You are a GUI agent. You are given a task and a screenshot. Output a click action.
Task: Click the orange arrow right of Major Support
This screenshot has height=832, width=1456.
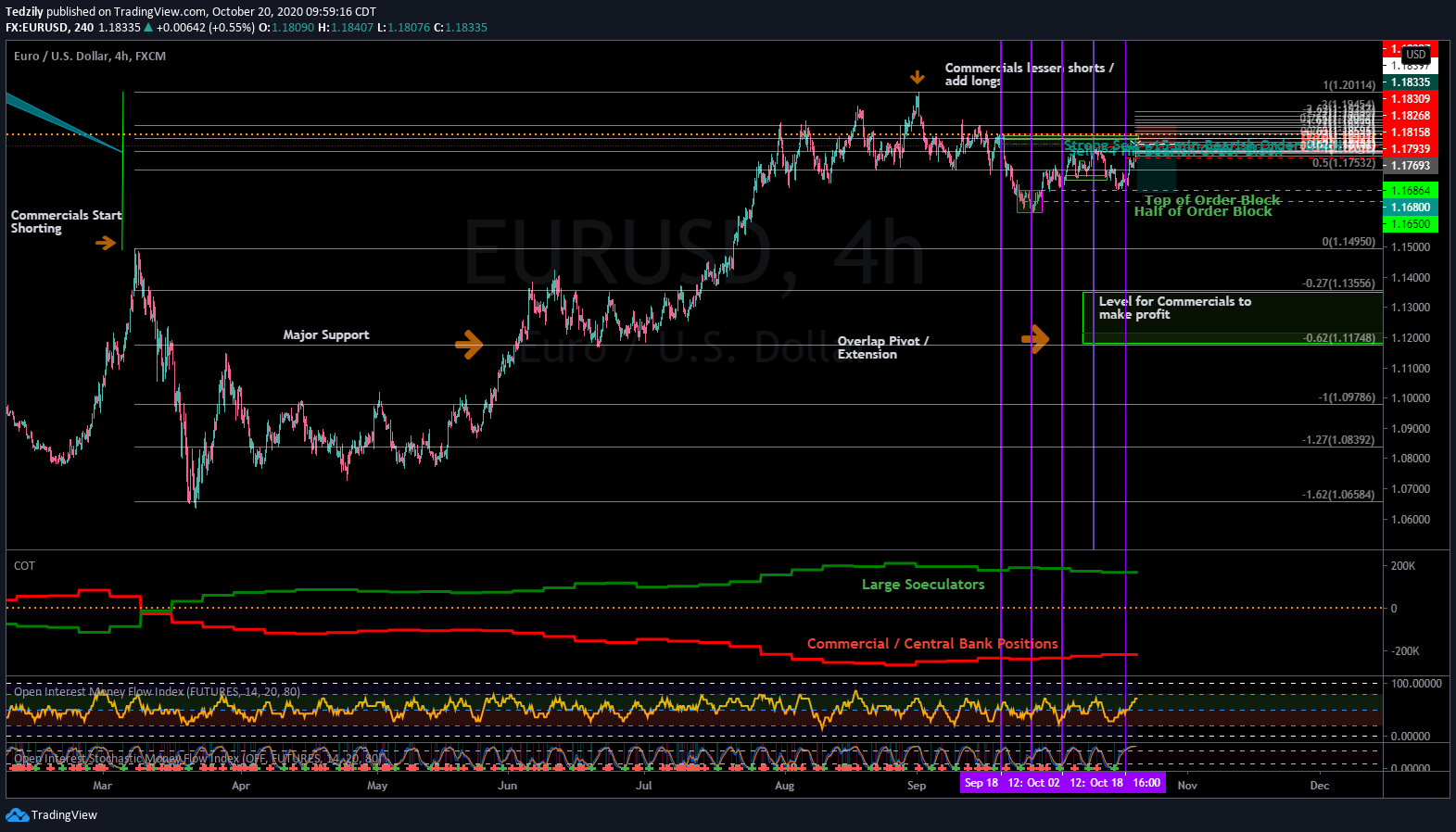[x=470, y=345]
